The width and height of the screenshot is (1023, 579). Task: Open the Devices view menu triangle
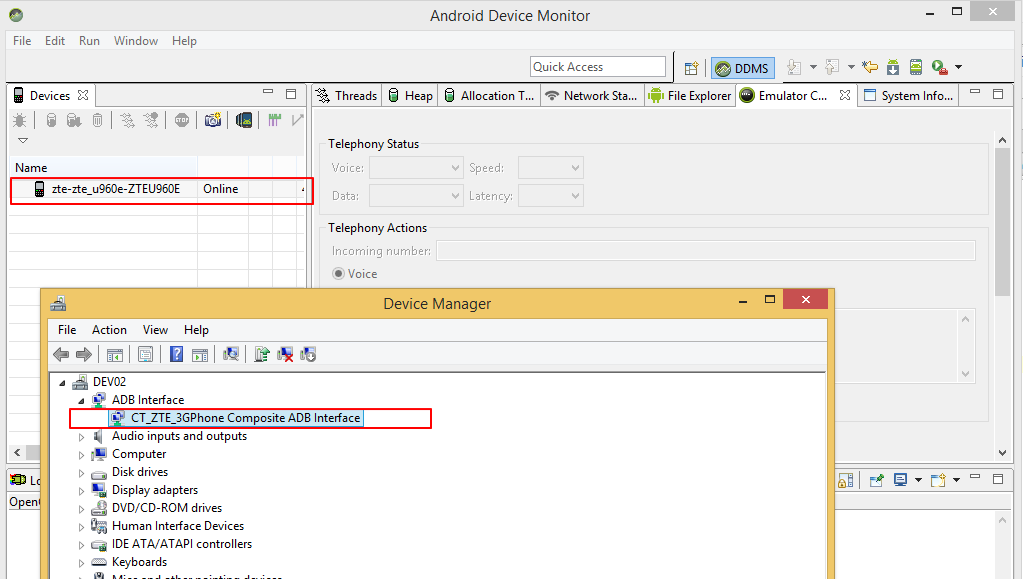pyautogui.click(x=23, y=140)
